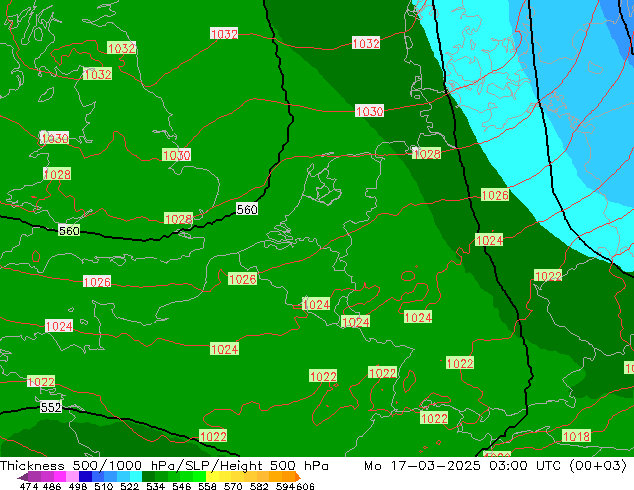This screenshot has height=490, width=634.
Task: Click the yellow legend swatch above 558
Action: tap(212, 476)
